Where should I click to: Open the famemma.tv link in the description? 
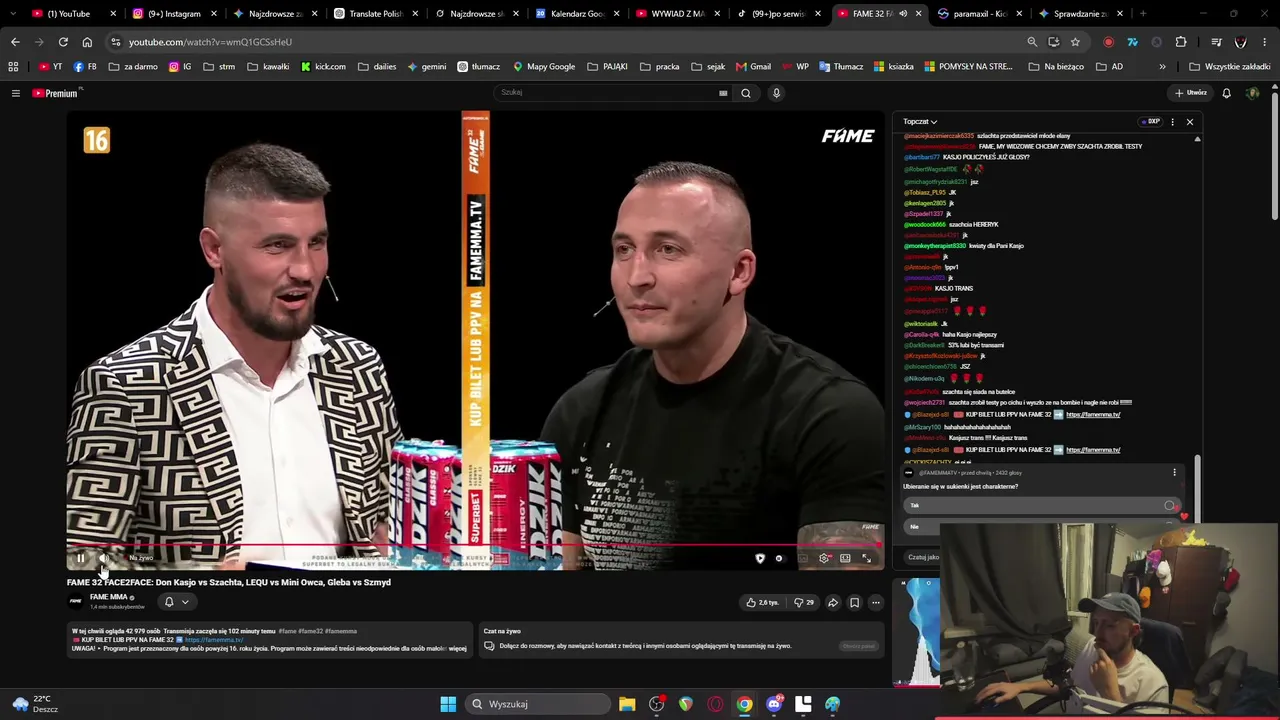[x=214, y=640]
